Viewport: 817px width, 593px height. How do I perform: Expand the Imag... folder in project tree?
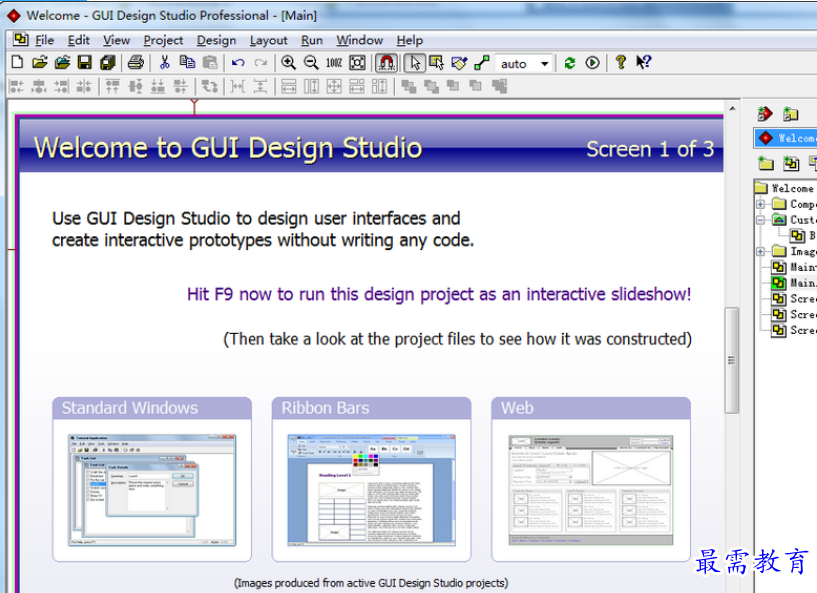point(760,252)
